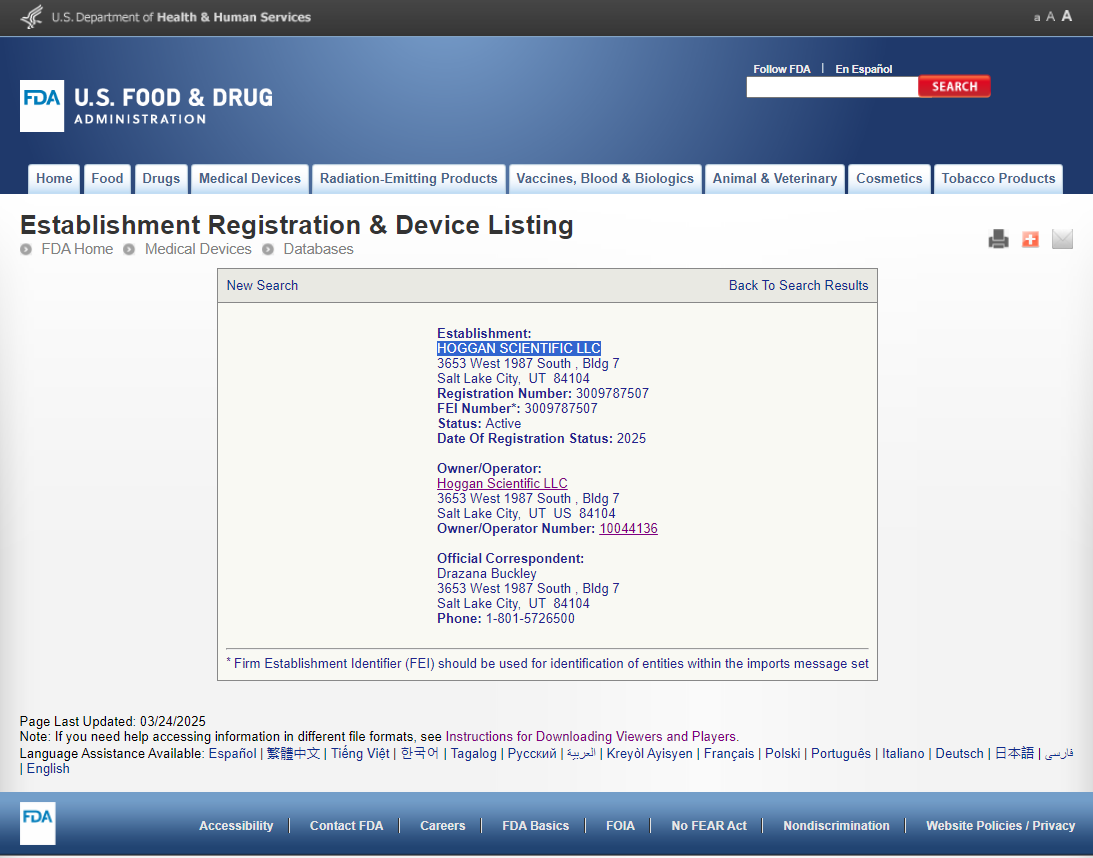Click the FDA logo in footer

[38, 824]
